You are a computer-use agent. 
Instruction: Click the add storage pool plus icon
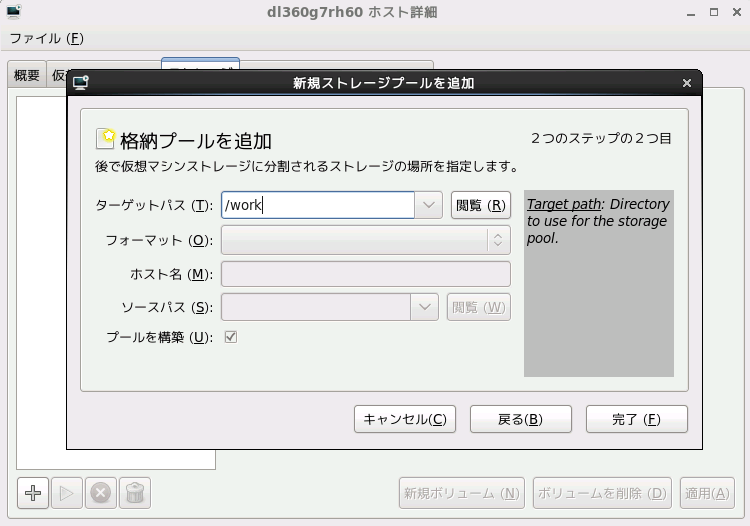click(x=33, y=493)
